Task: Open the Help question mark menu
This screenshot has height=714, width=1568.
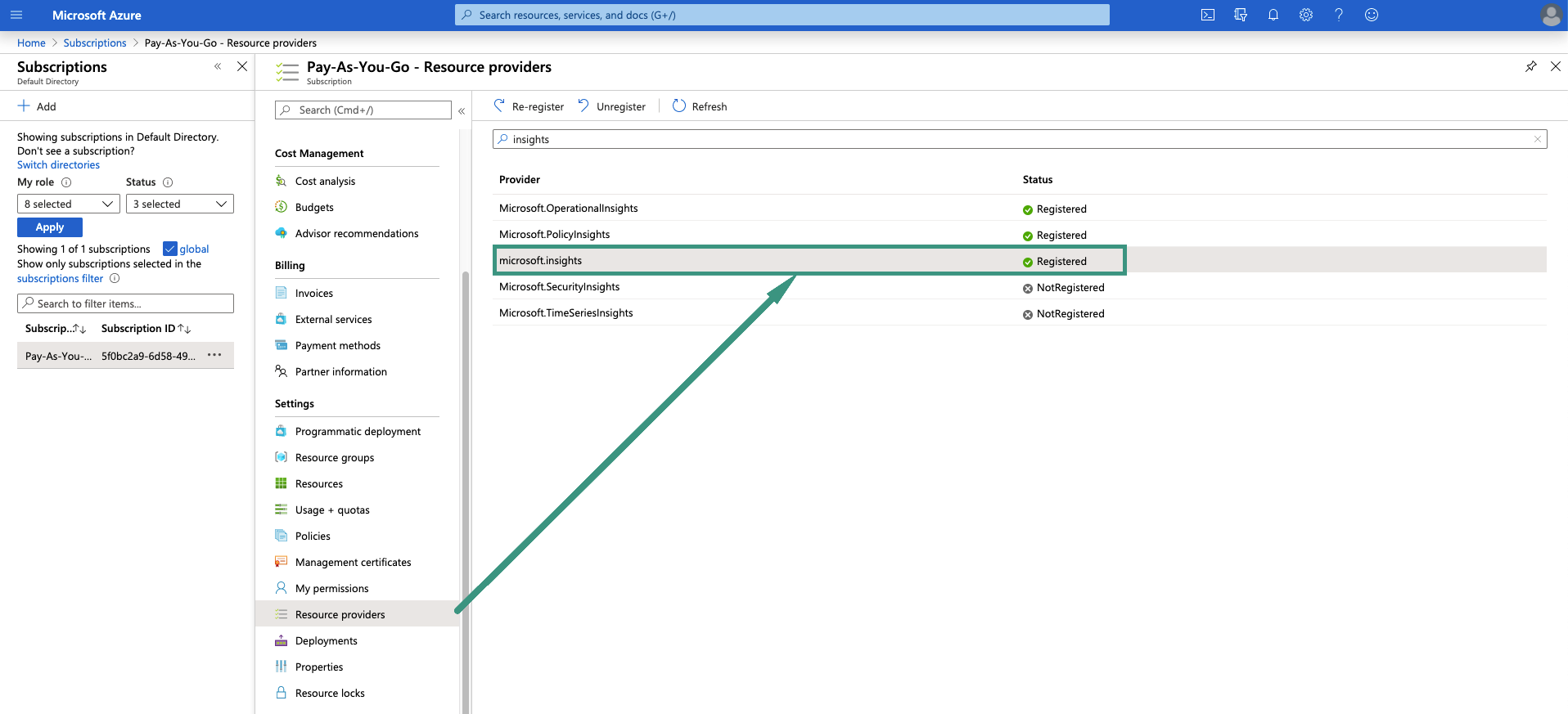Action: [1339, 15]
